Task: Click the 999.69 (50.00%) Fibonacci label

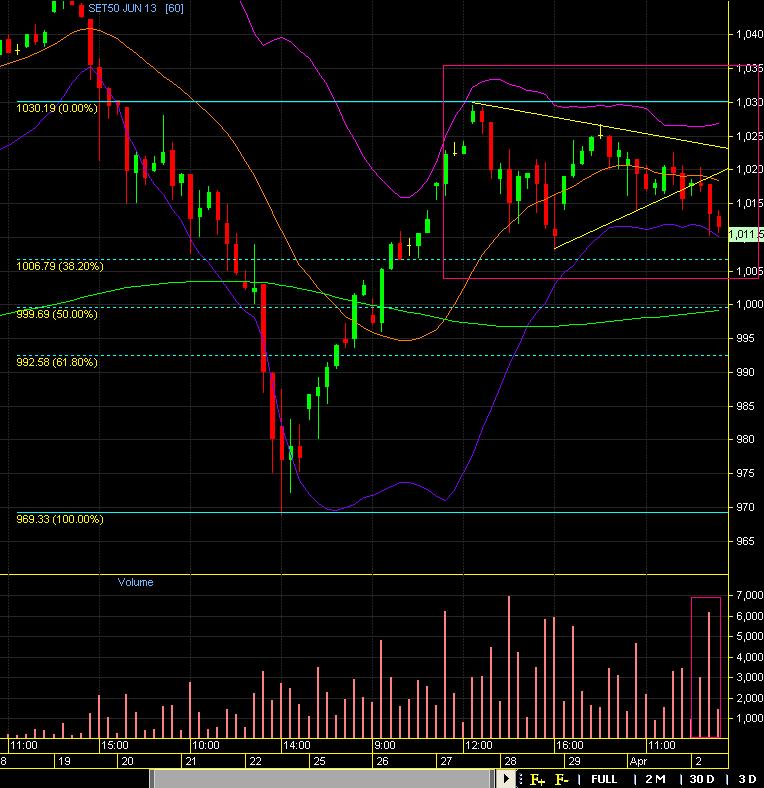Action: pyautogui.click(x=57, y=314)
